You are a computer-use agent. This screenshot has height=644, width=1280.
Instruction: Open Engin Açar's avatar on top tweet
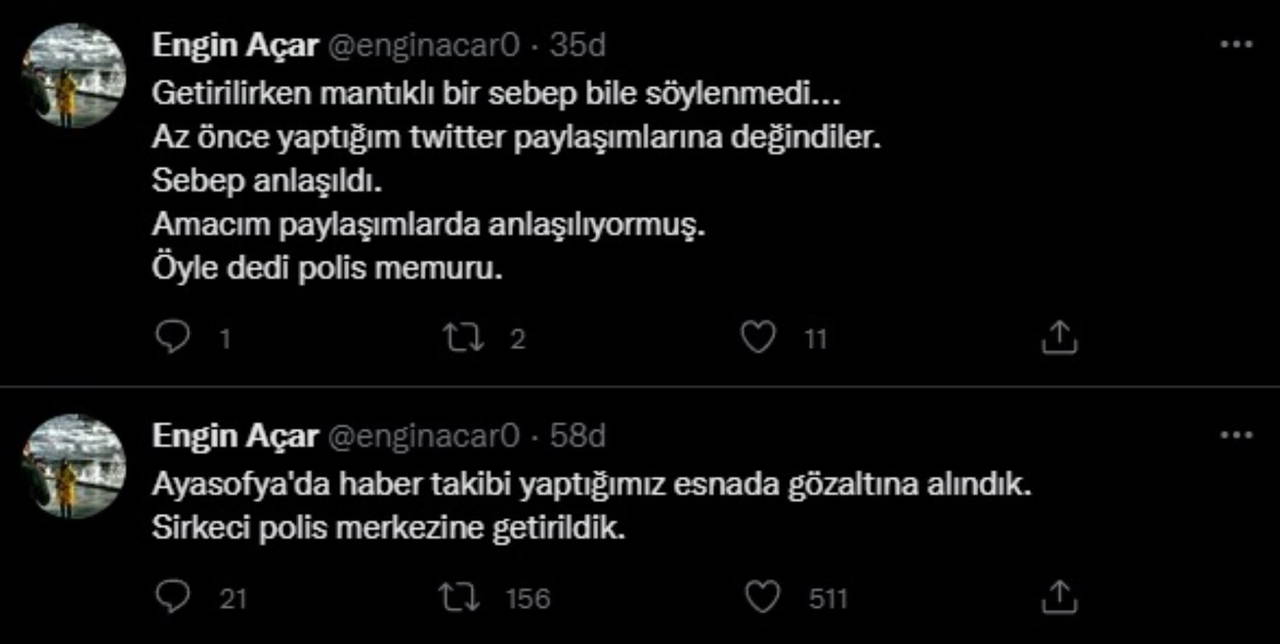point(76,76)
